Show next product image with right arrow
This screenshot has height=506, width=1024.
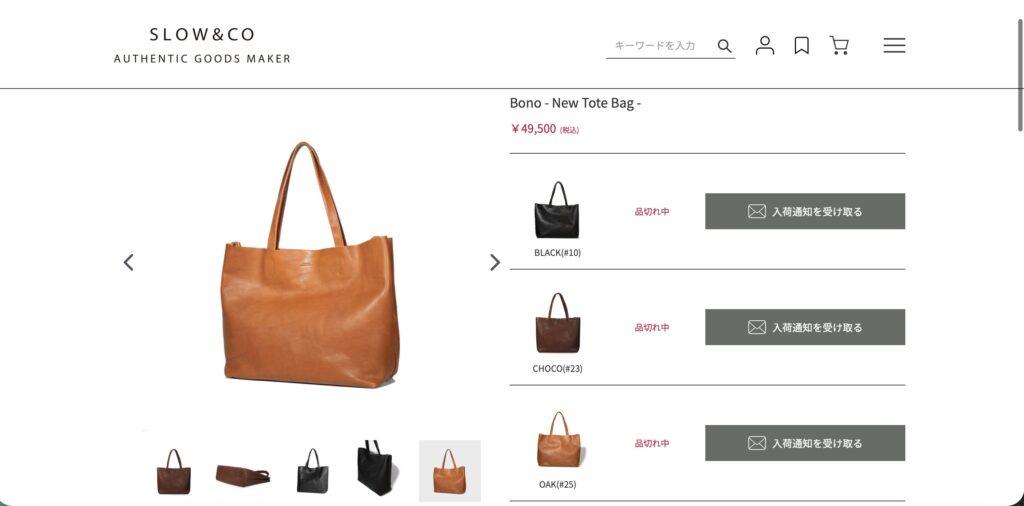(495, 262)
